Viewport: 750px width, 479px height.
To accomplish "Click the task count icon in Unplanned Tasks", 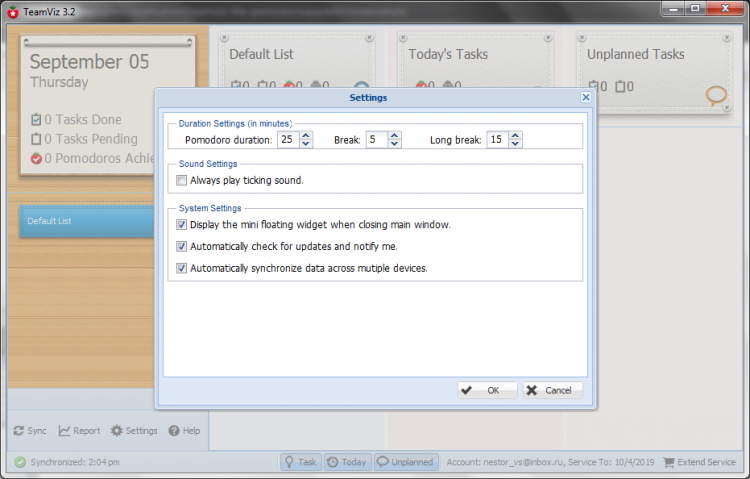I will pos(593,86).
